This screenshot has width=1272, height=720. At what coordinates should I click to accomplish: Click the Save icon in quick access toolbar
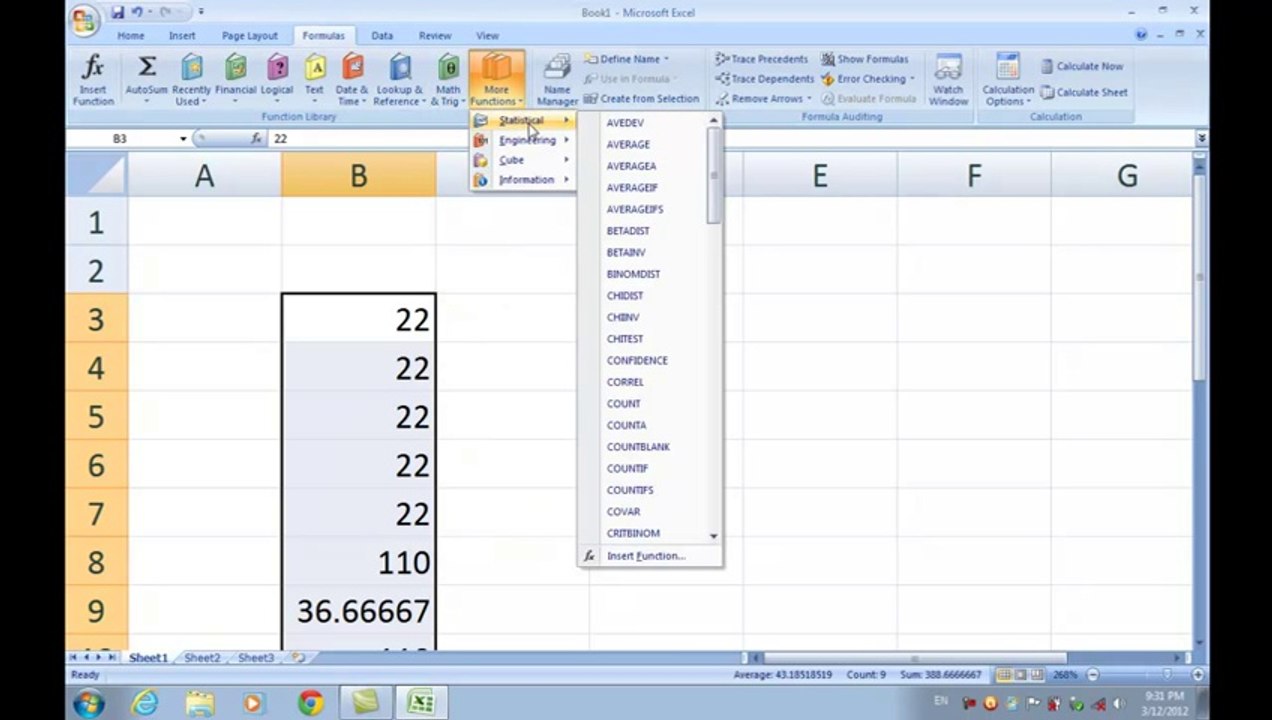click(118, 12)
